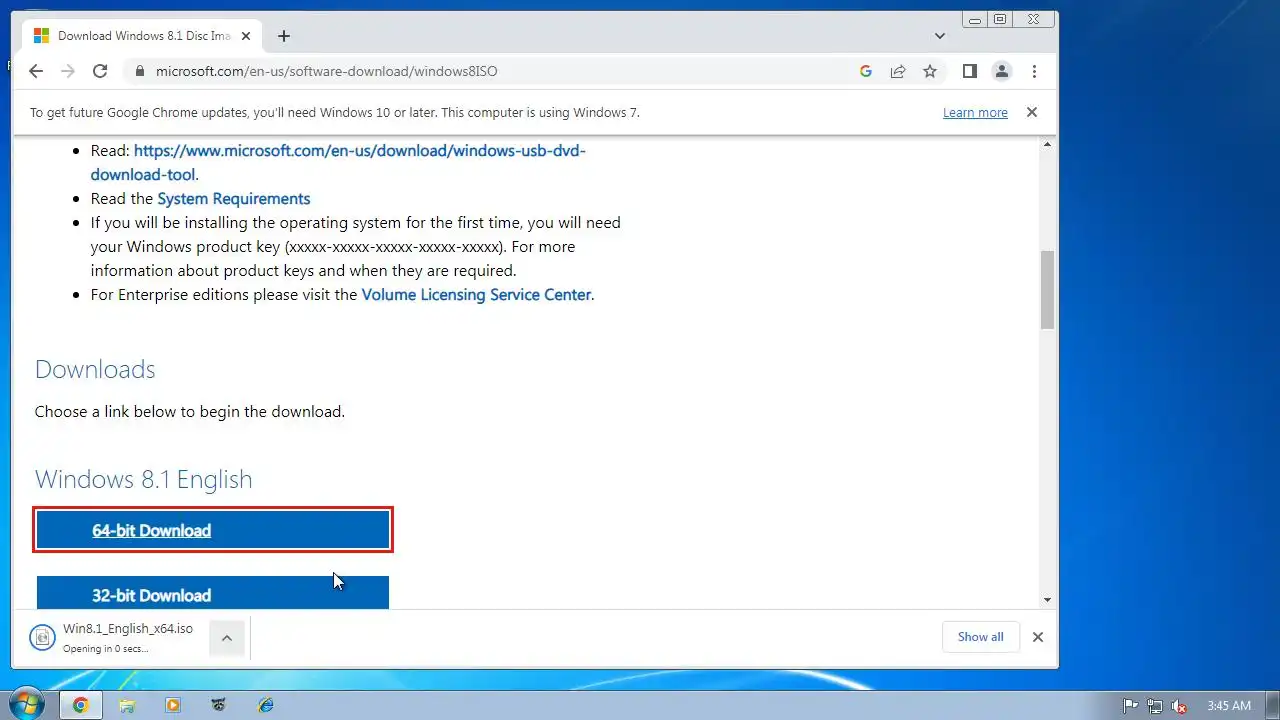Viewport: 1280px width, 720px height.
Task: Click the muted volume tray icon
Action: pos(1179,705)
